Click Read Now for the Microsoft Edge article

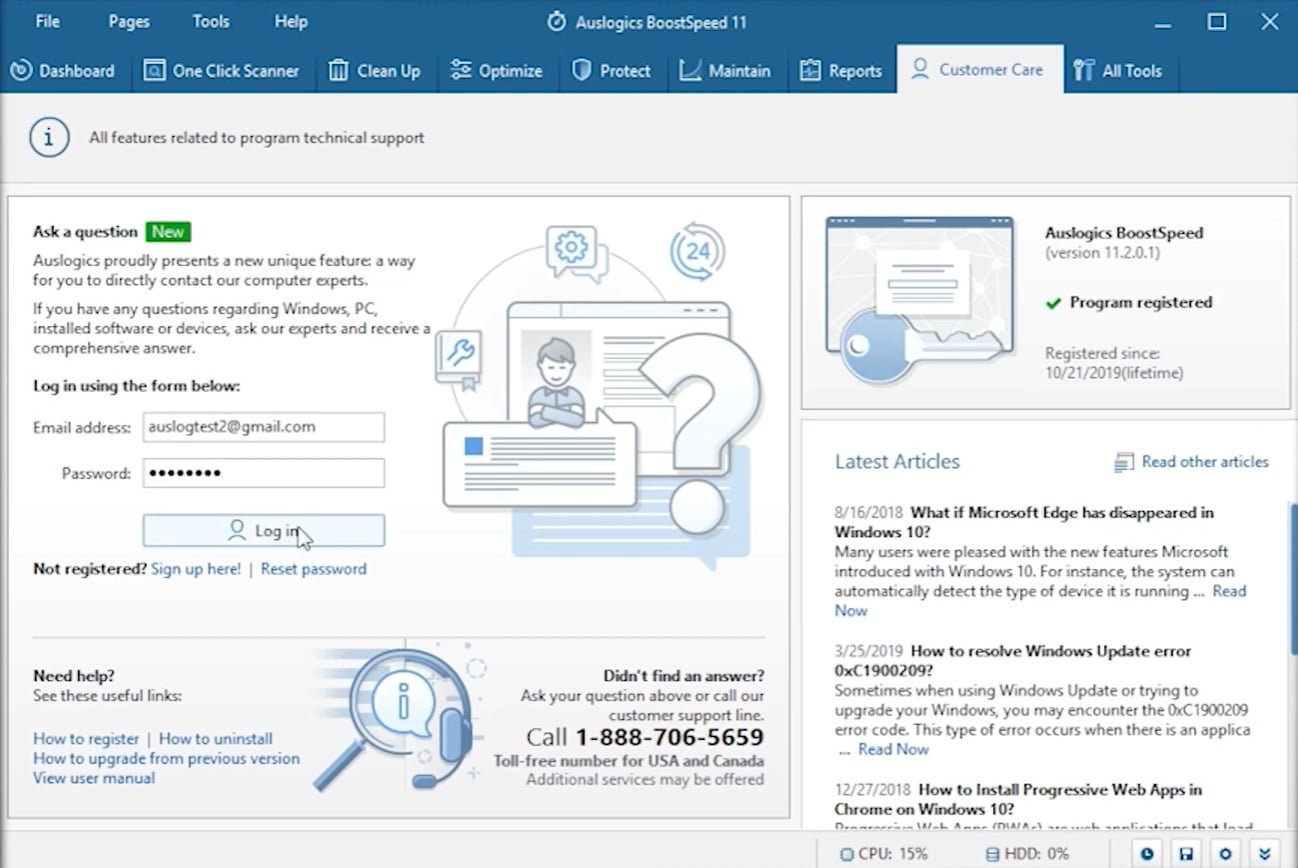tap(1230, 591)
